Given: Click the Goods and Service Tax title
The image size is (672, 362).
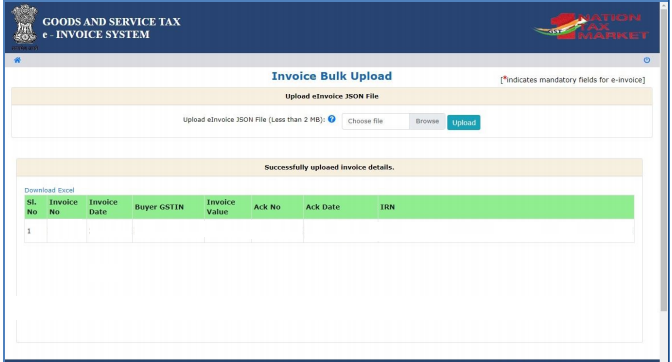Looking at the screenshot, I should 111,22.
